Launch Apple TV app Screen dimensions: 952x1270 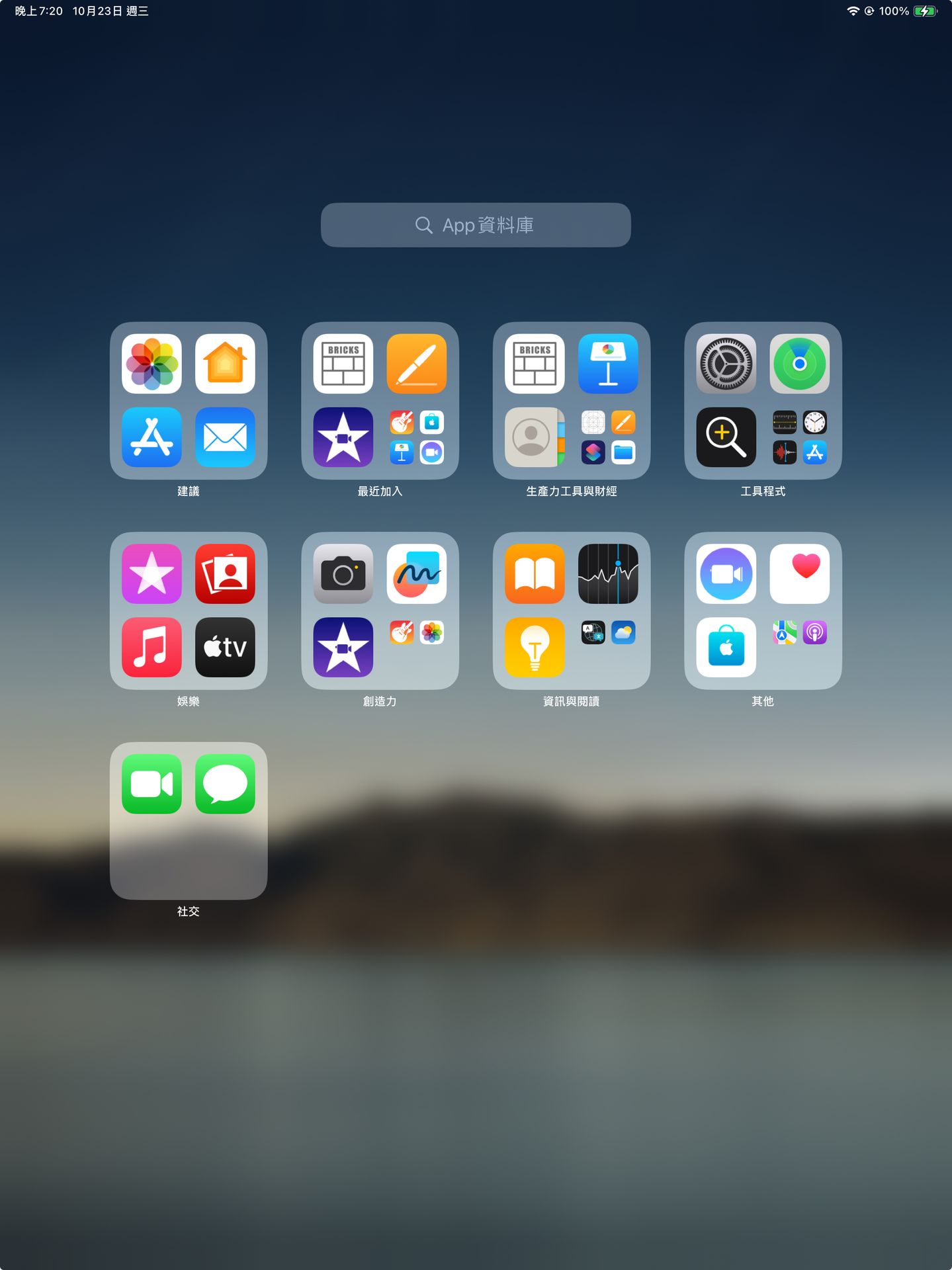coord(225,648)
